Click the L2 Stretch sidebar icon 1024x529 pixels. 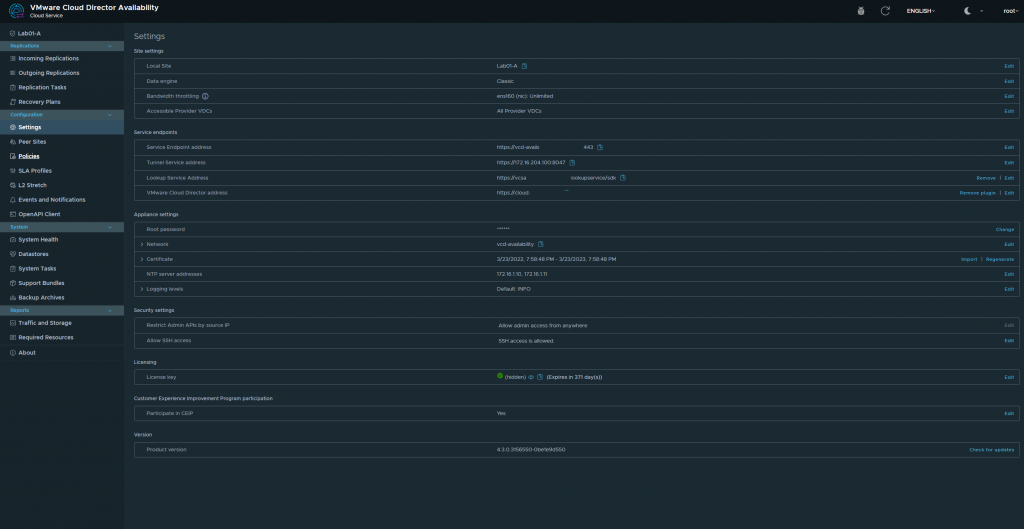[x=13, y=185]
